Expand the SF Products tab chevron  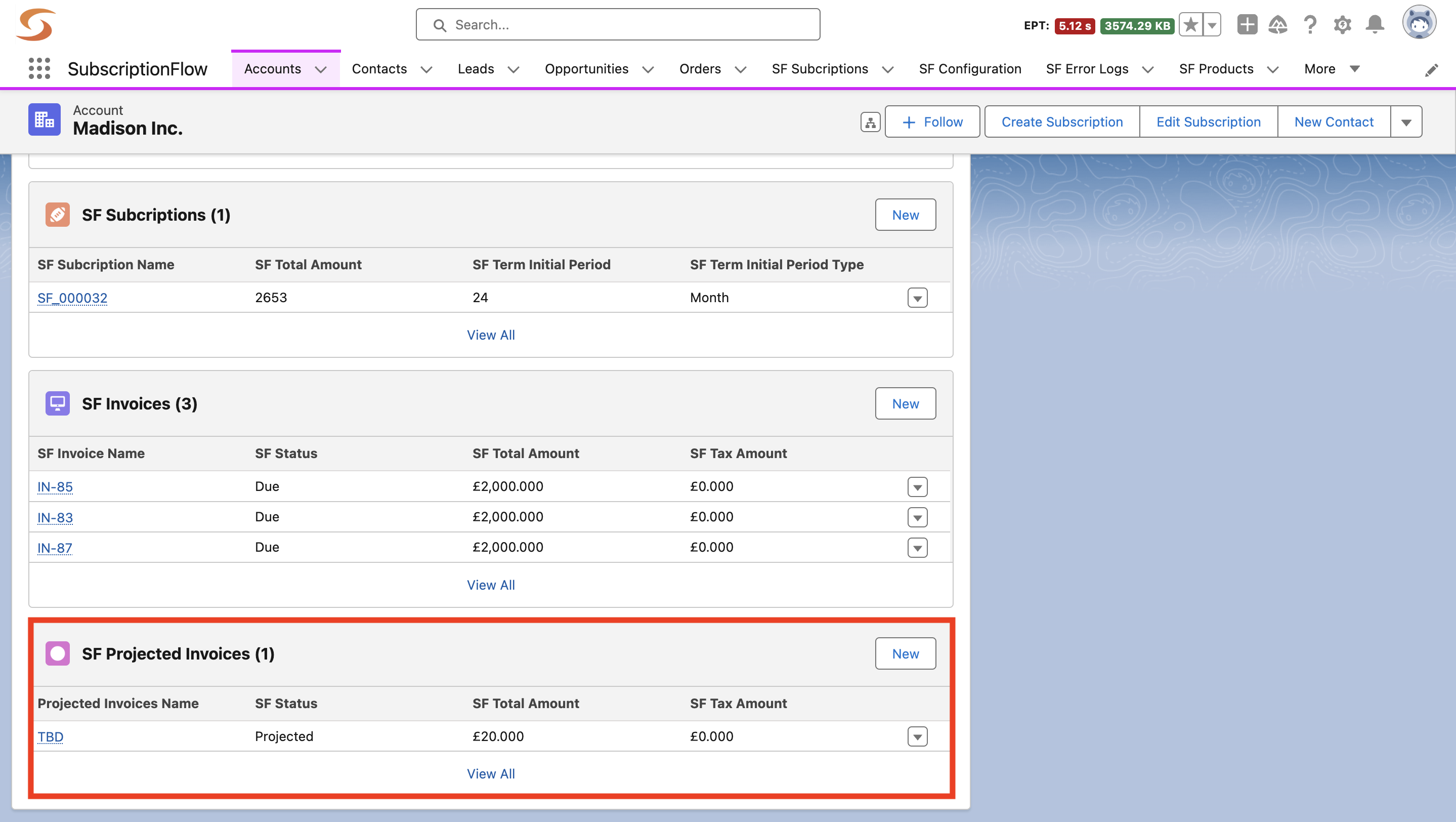1273,69
